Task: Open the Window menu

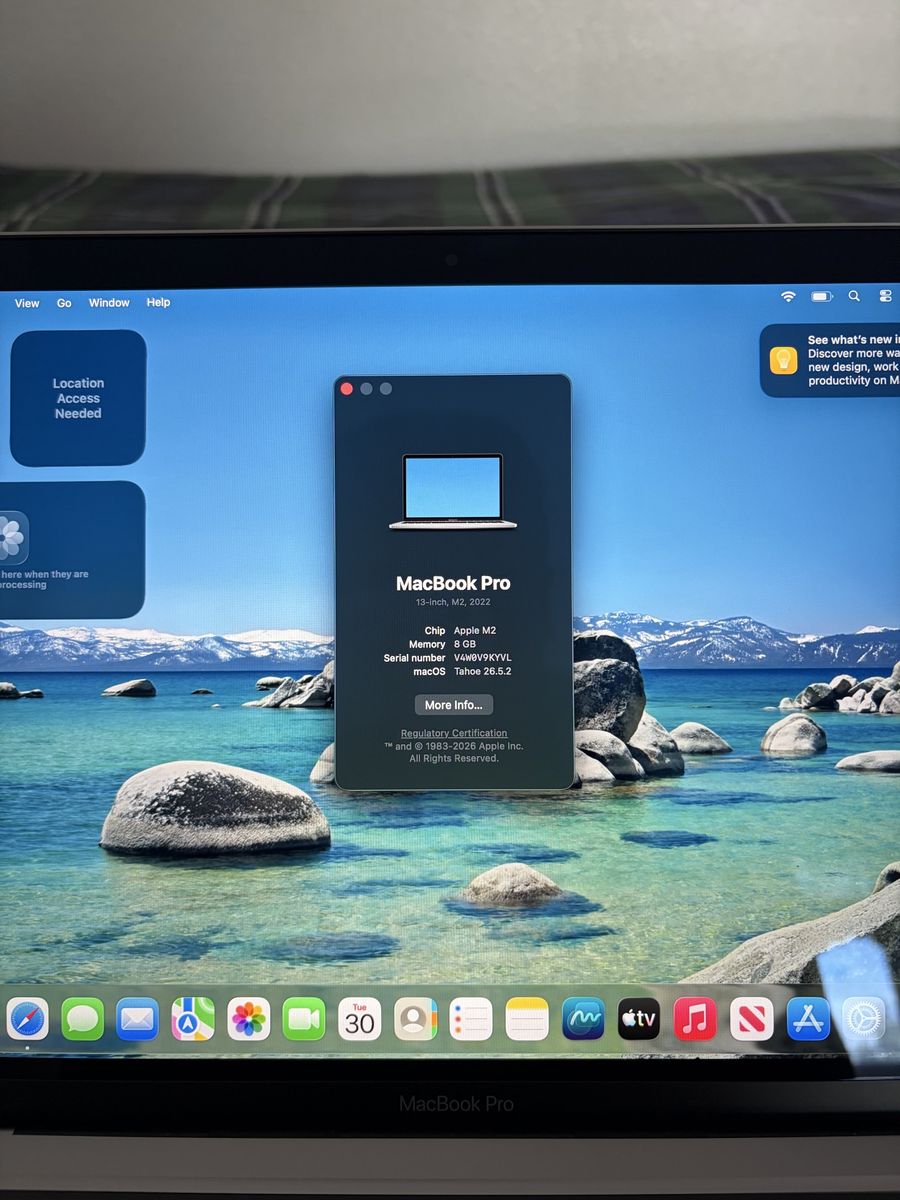Action: [109, 303]
